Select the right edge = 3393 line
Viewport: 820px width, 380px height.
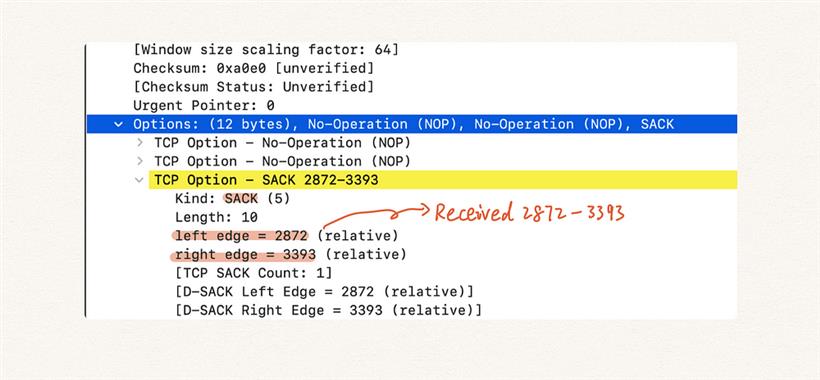290,255
